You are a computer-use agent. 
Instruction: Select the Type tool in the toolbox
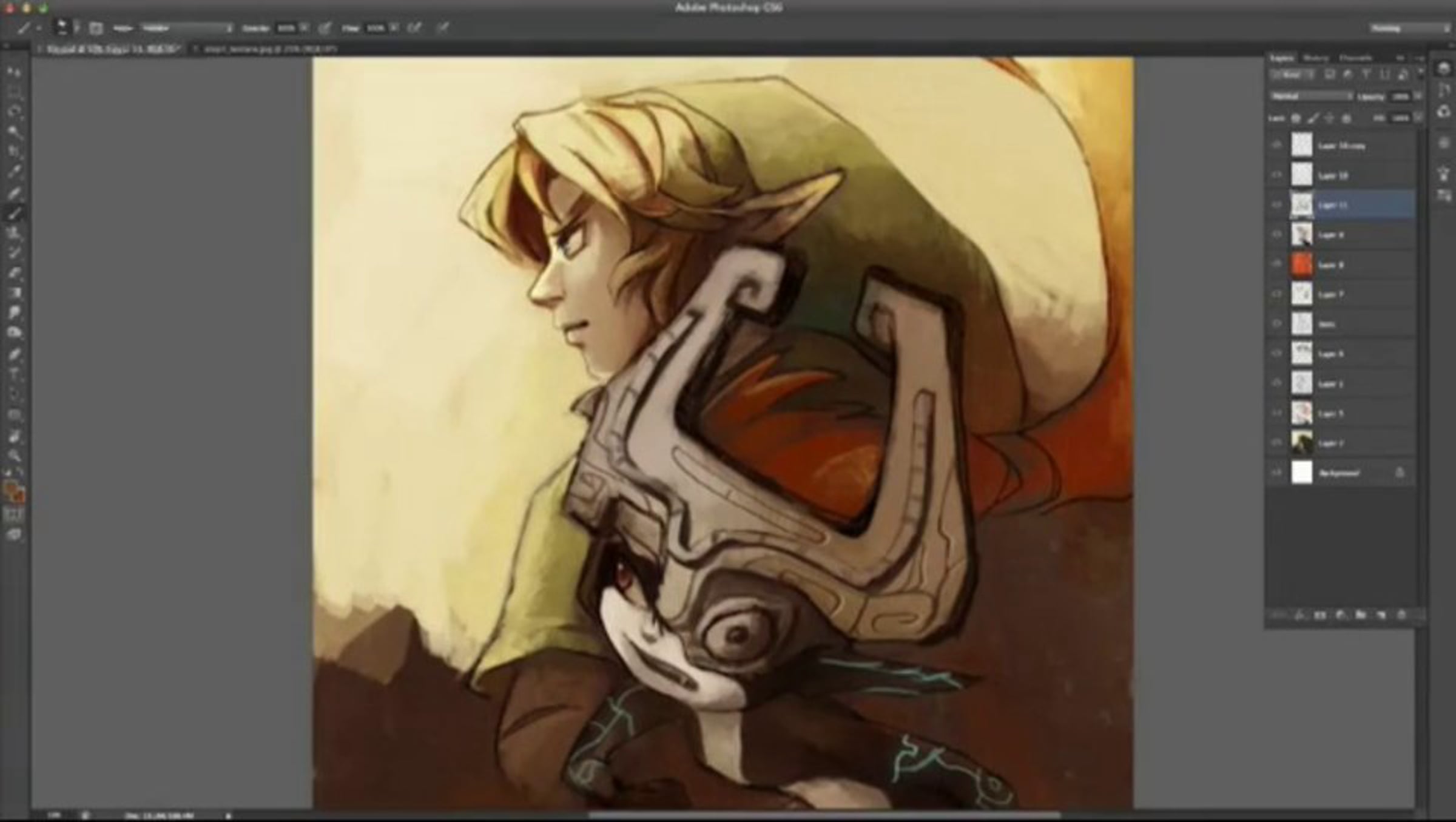click(x=15, y=374)
